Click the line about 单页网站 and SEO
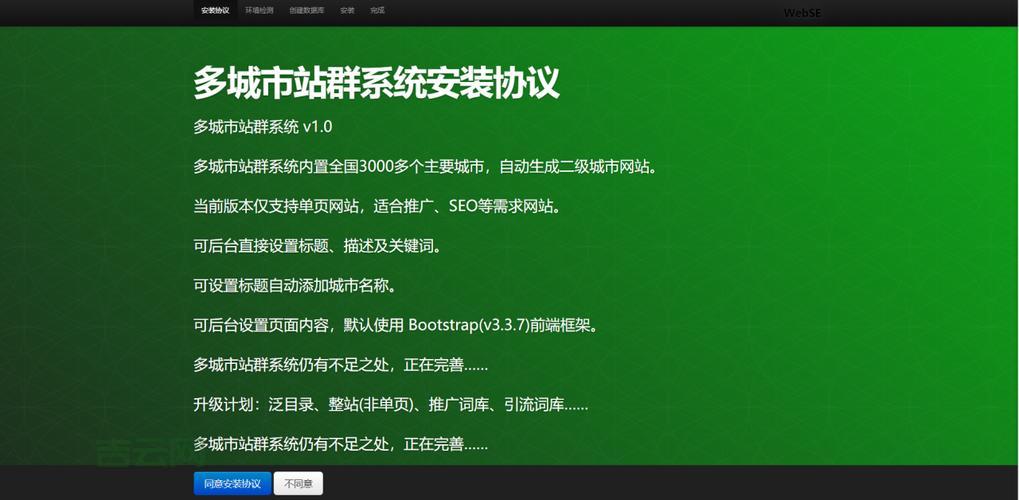Viewport: 1019px width, 500px height. click(378, 206)
